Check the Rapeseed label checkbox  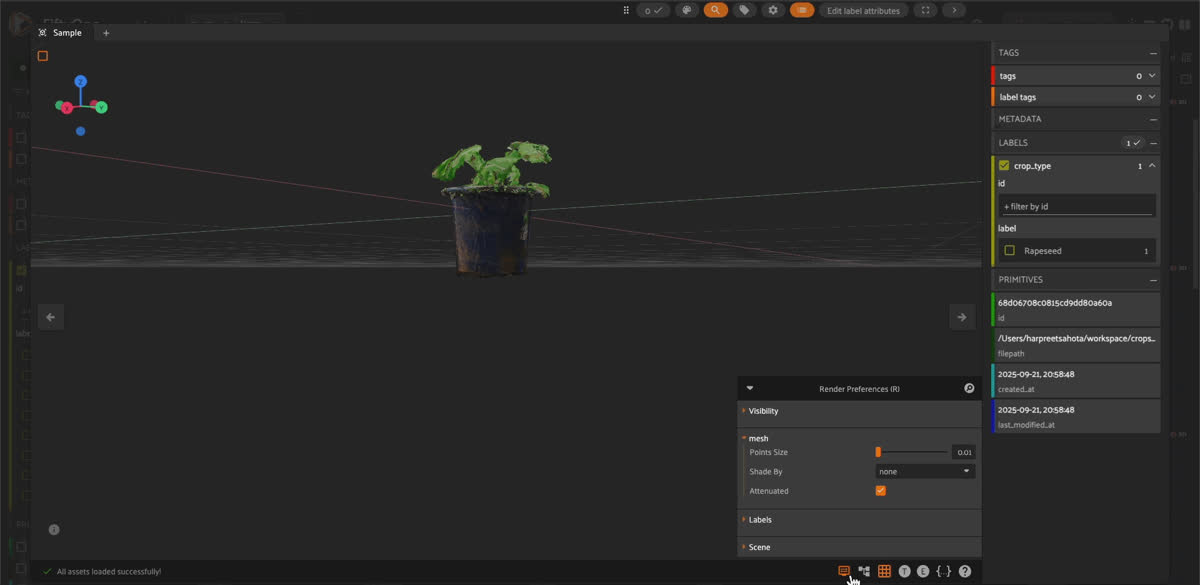click(1009, 251)
